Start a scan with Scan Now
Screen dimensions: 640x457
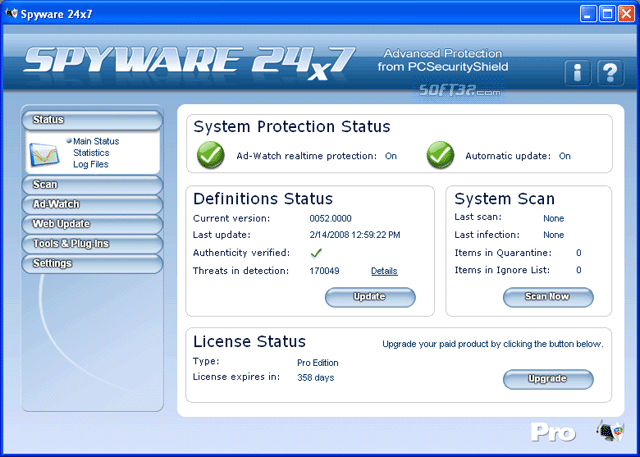[x=548, y=297]
